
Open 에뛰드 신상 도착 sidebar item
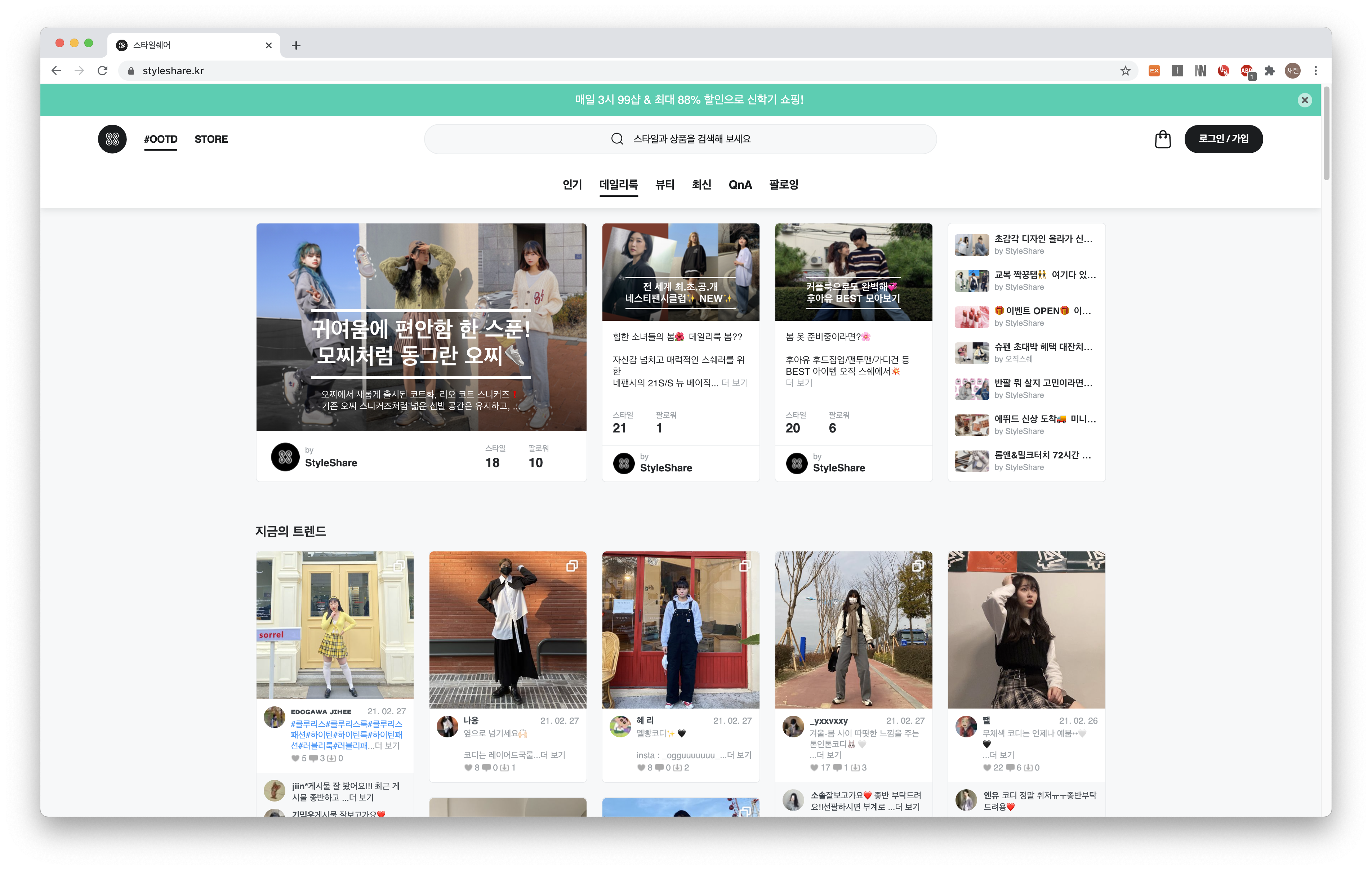point(1026,425)
